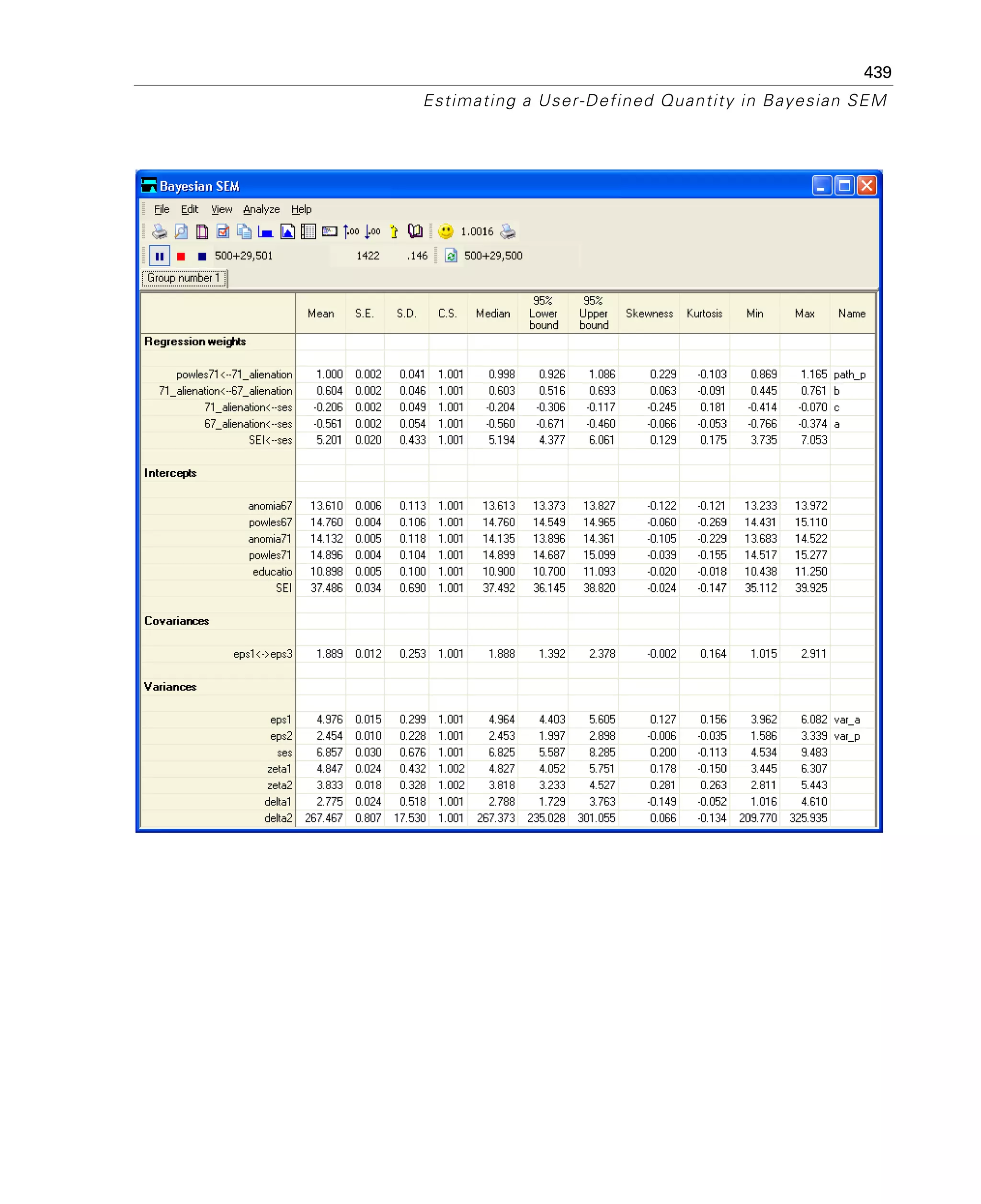Open Print Preview magnifier icon

click(x=181, y=232)
